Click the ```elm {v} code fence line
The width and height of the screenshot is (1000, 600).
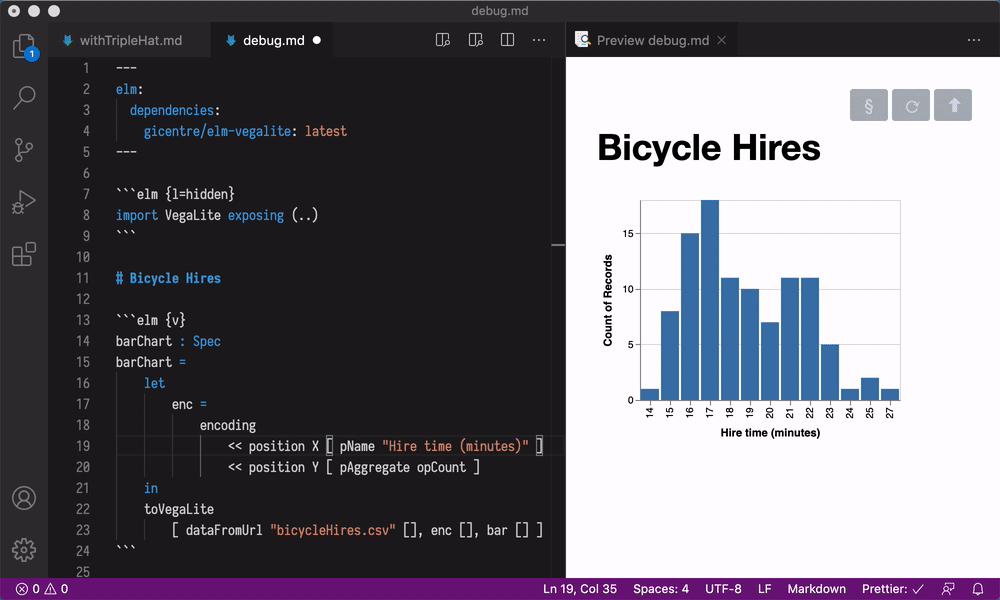[x=151, y=320]
